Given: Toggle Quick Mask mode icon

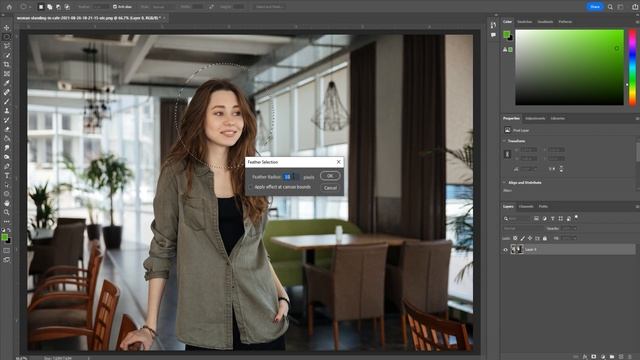Looking at the screenshot, I should pyautogui.click(x=7, y=251).
